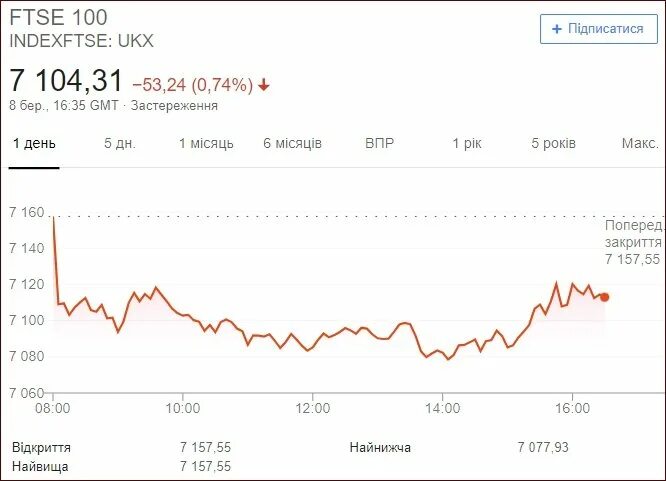This screenshot has height=481, width=666.
Task: Select the ВПР range tab
Action: [380, 143]
